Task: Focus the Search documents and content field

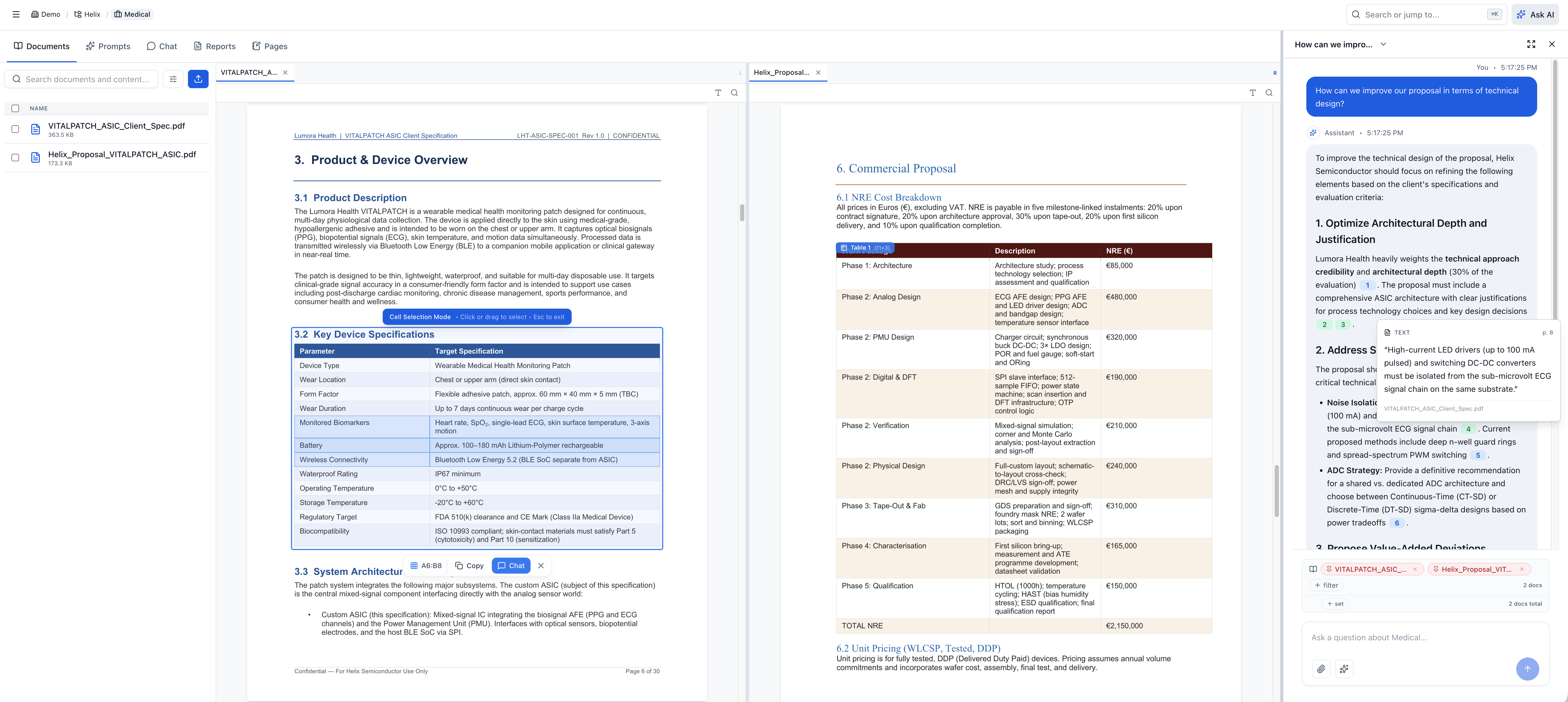Action: (x=81, y=79)
